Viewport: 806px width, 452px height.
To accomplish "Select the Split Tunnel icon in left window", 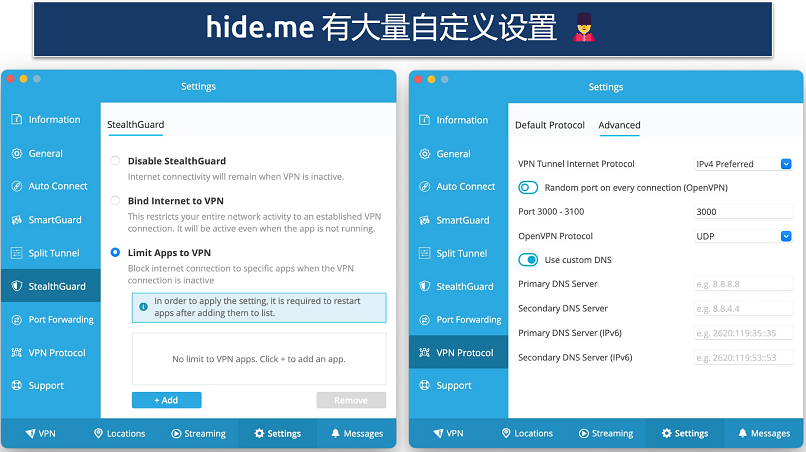I will pos(16,253).
